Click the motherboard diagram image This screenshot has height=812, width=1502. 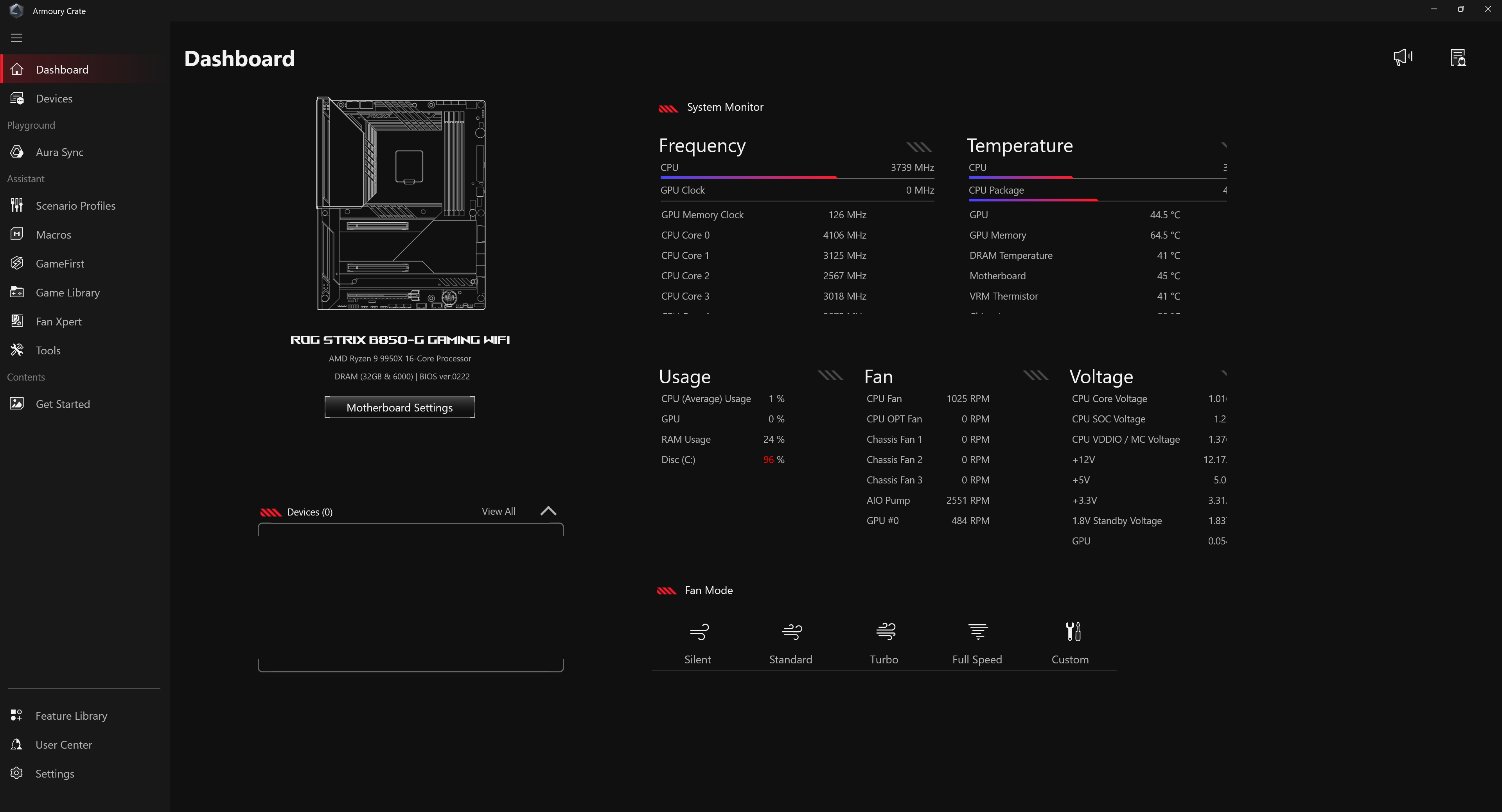(x=401, y=203)
